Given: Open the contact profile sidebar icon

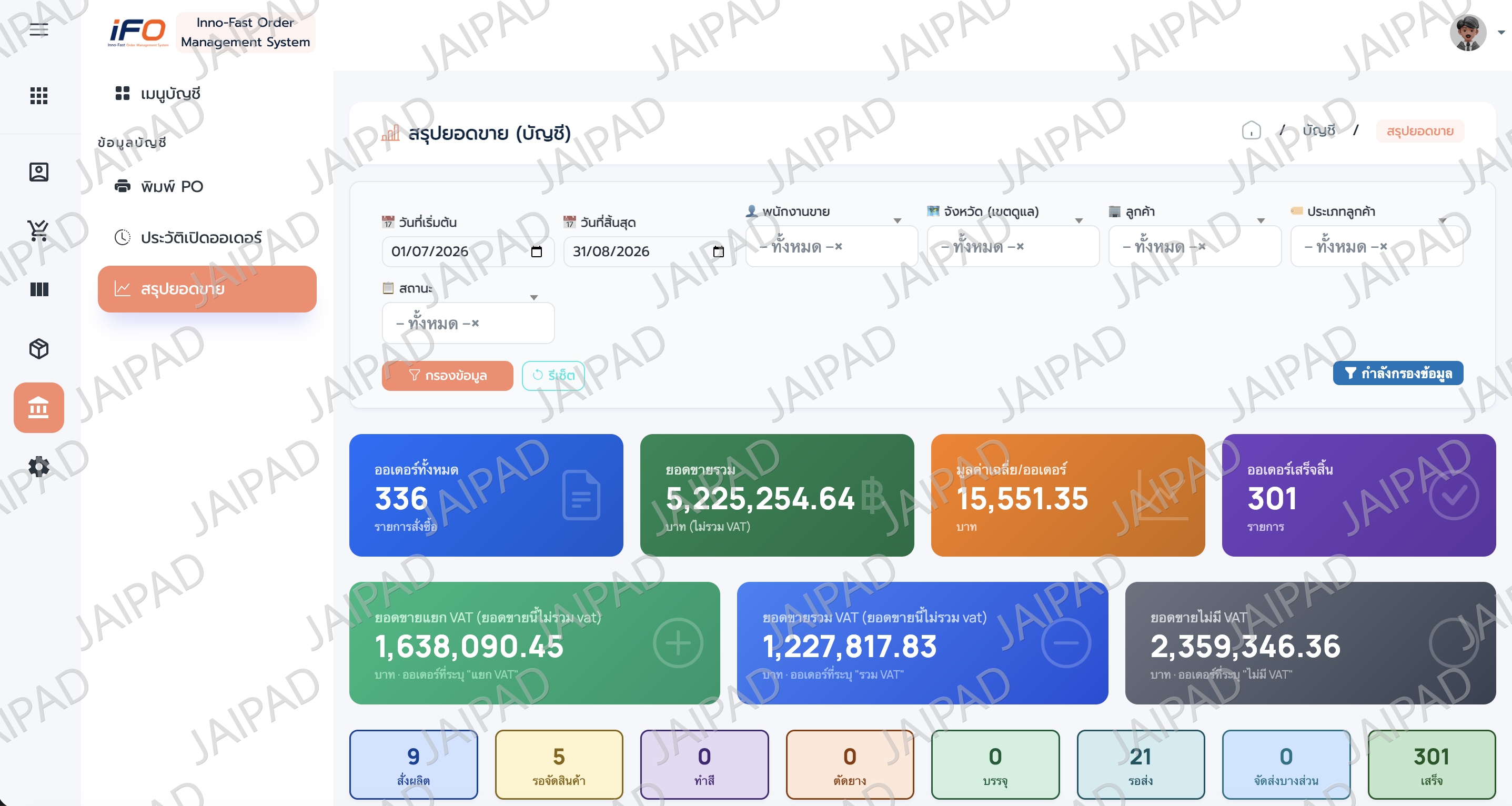Looking at the screenshot, I should click(39, 172).
